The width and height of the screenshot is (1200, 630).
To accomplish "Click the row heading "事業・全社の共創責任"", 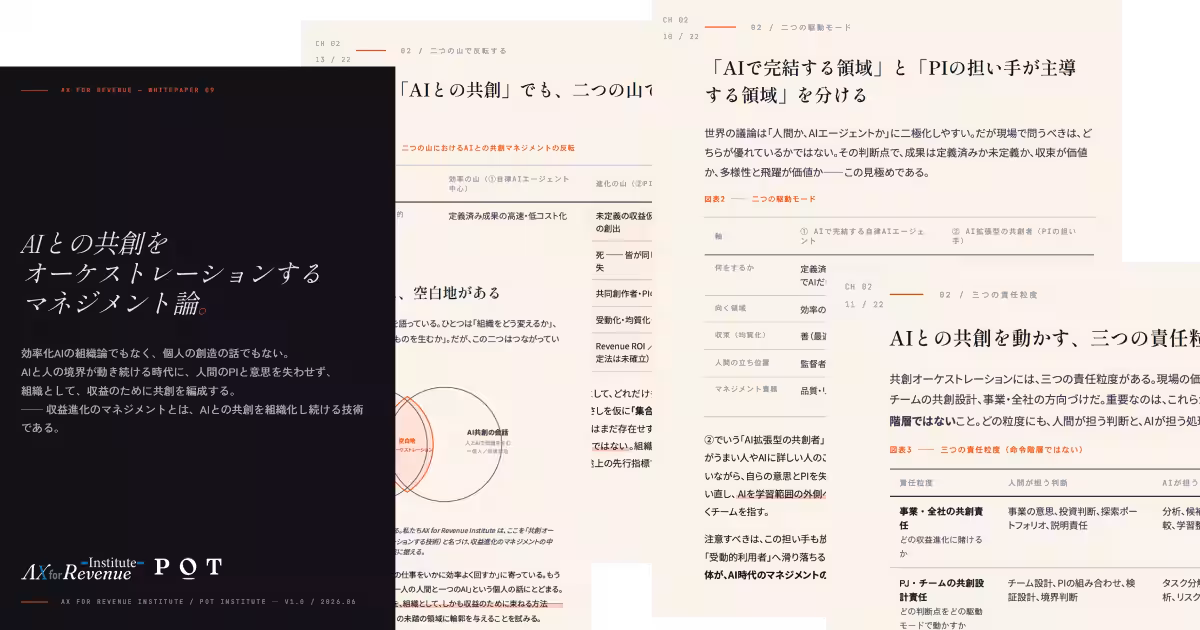I will pos(941,517).
